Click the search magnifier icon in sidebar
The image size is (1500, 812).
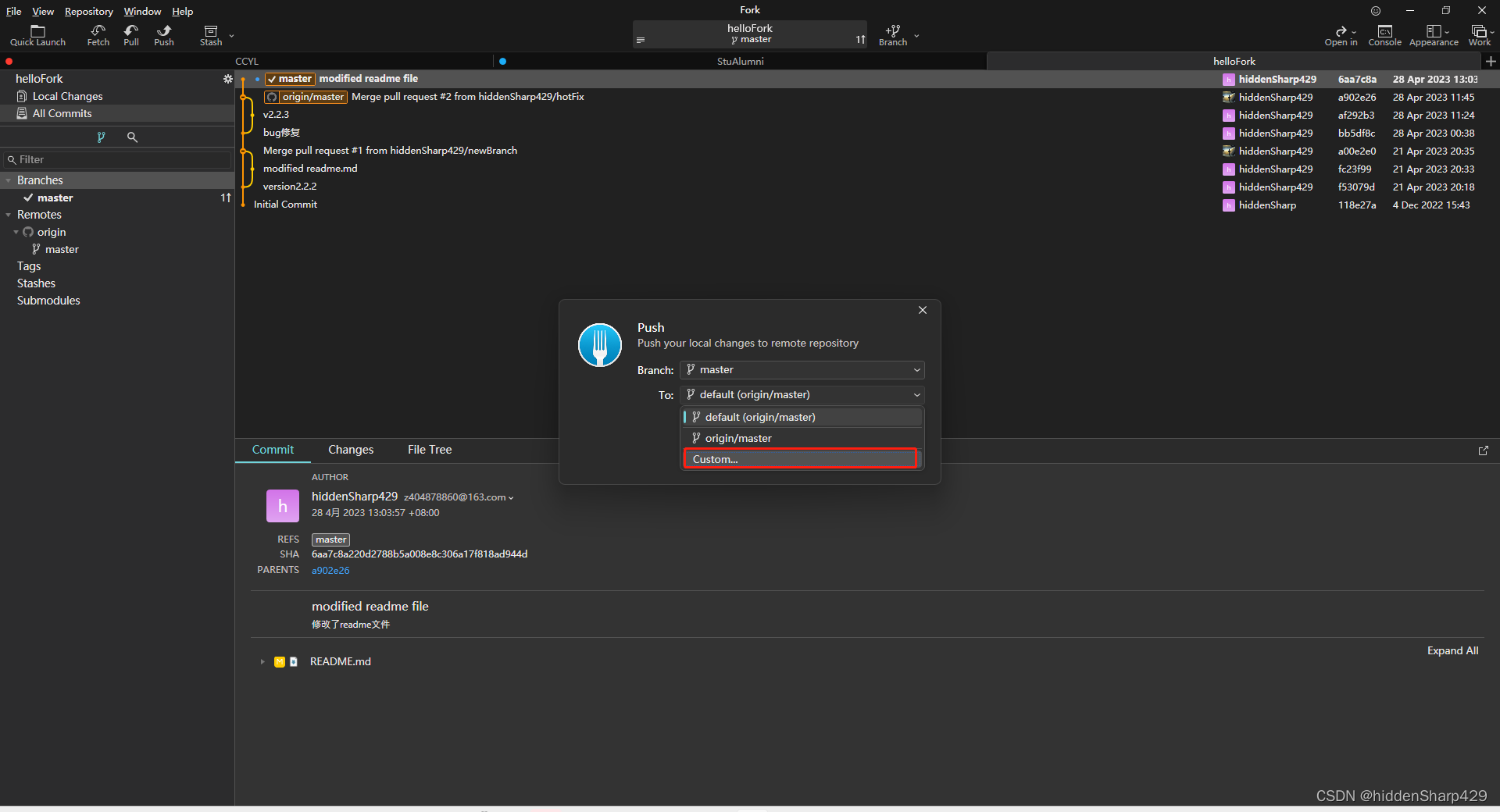pos(132,137)
